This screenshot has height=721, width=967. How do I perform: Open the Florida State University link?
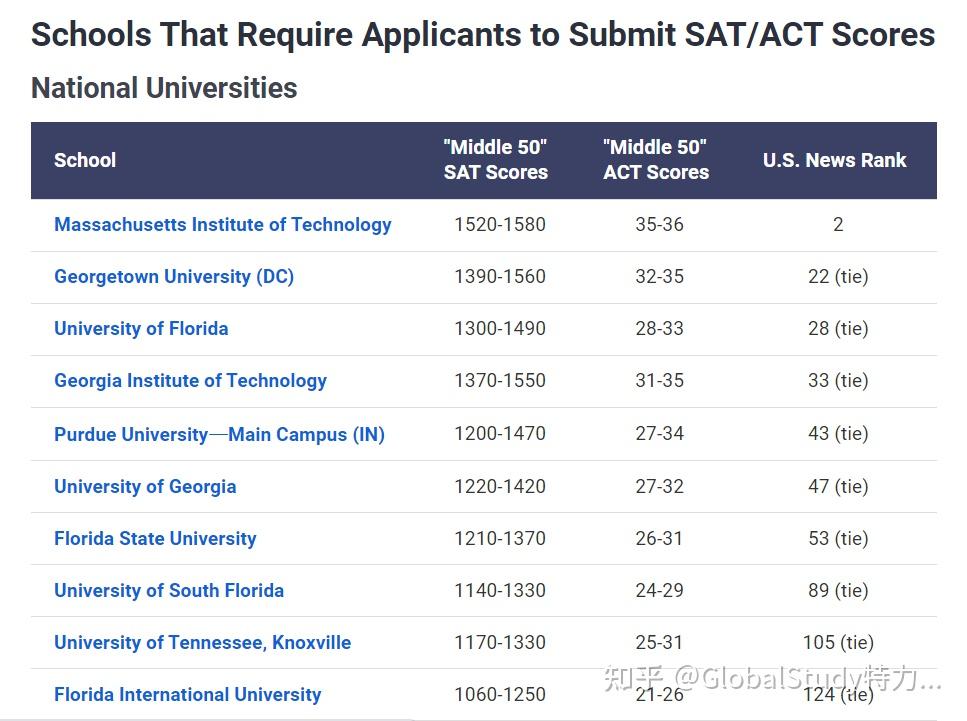coord(155,538)
